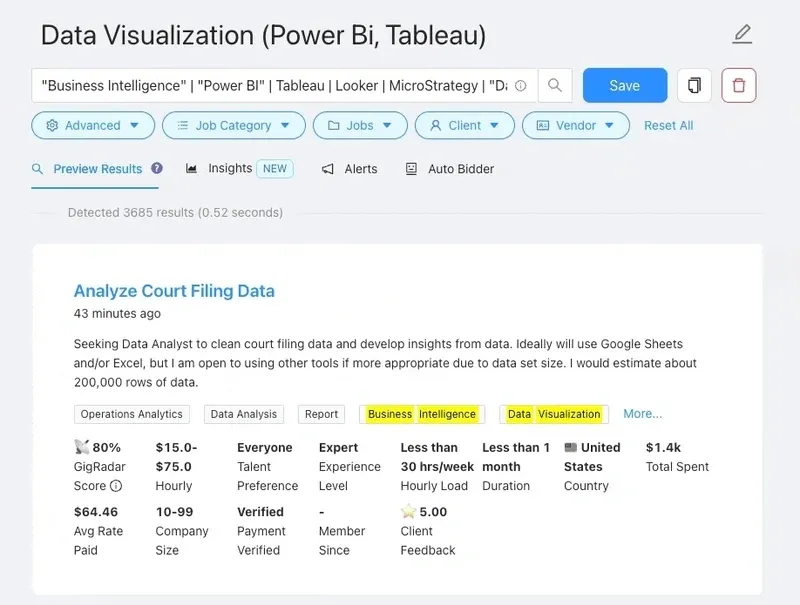The height and width of the screenshot is (605, 800).
Task: Click the GigRadar Score info icon
Action: [116, 486]
